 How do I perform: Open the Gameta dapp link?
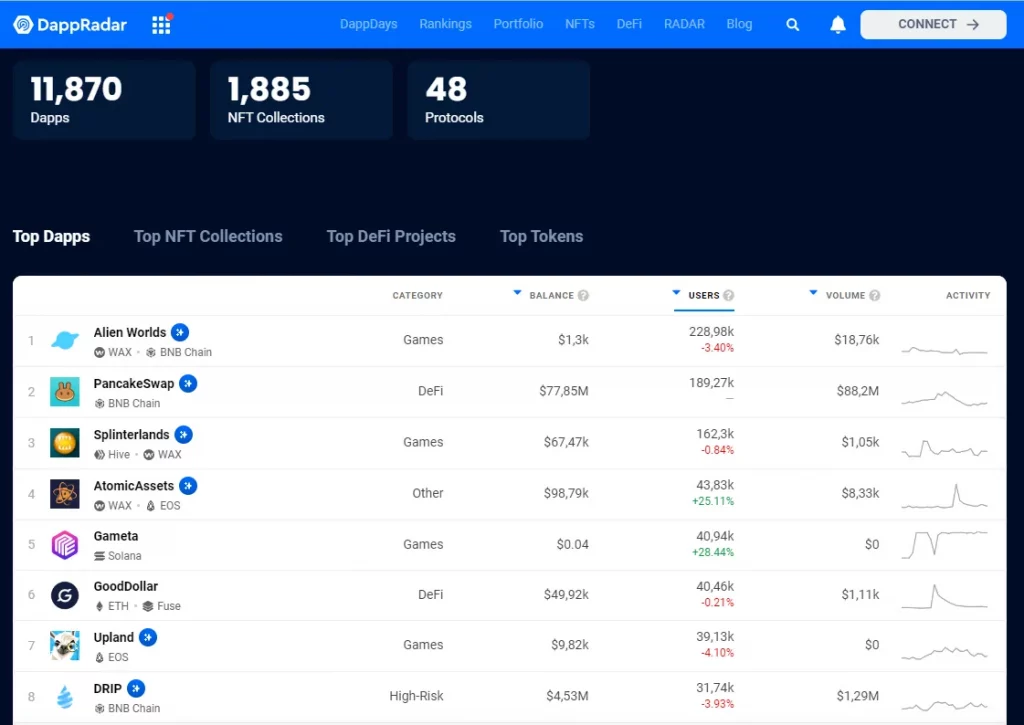click(116, 536)
